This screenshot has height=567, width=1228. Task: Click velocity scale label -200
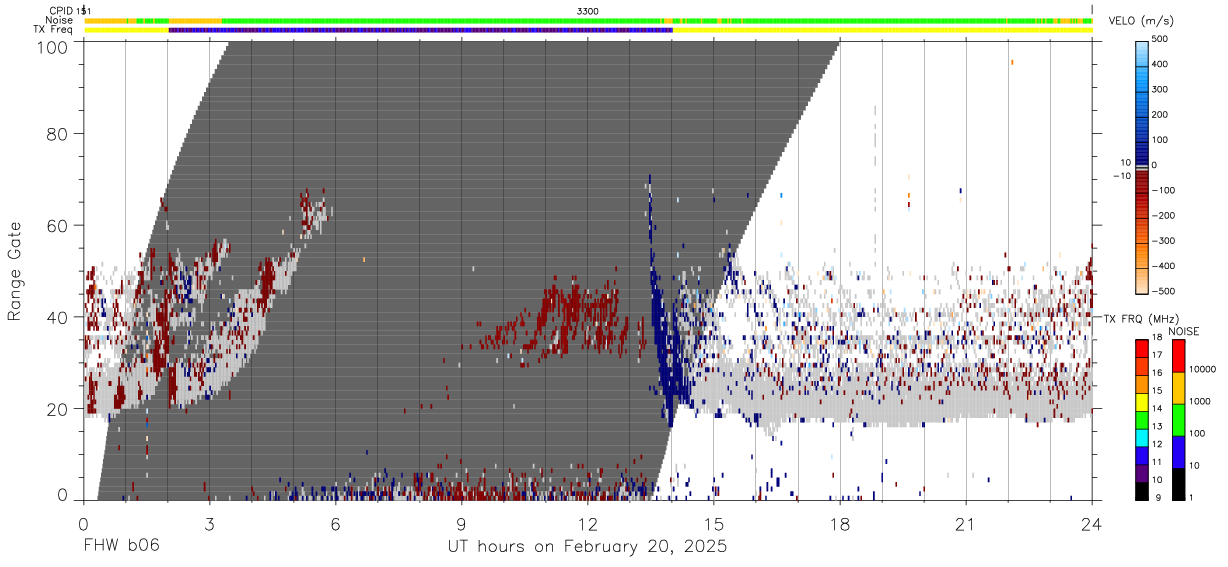click(x=1163, y=215)
